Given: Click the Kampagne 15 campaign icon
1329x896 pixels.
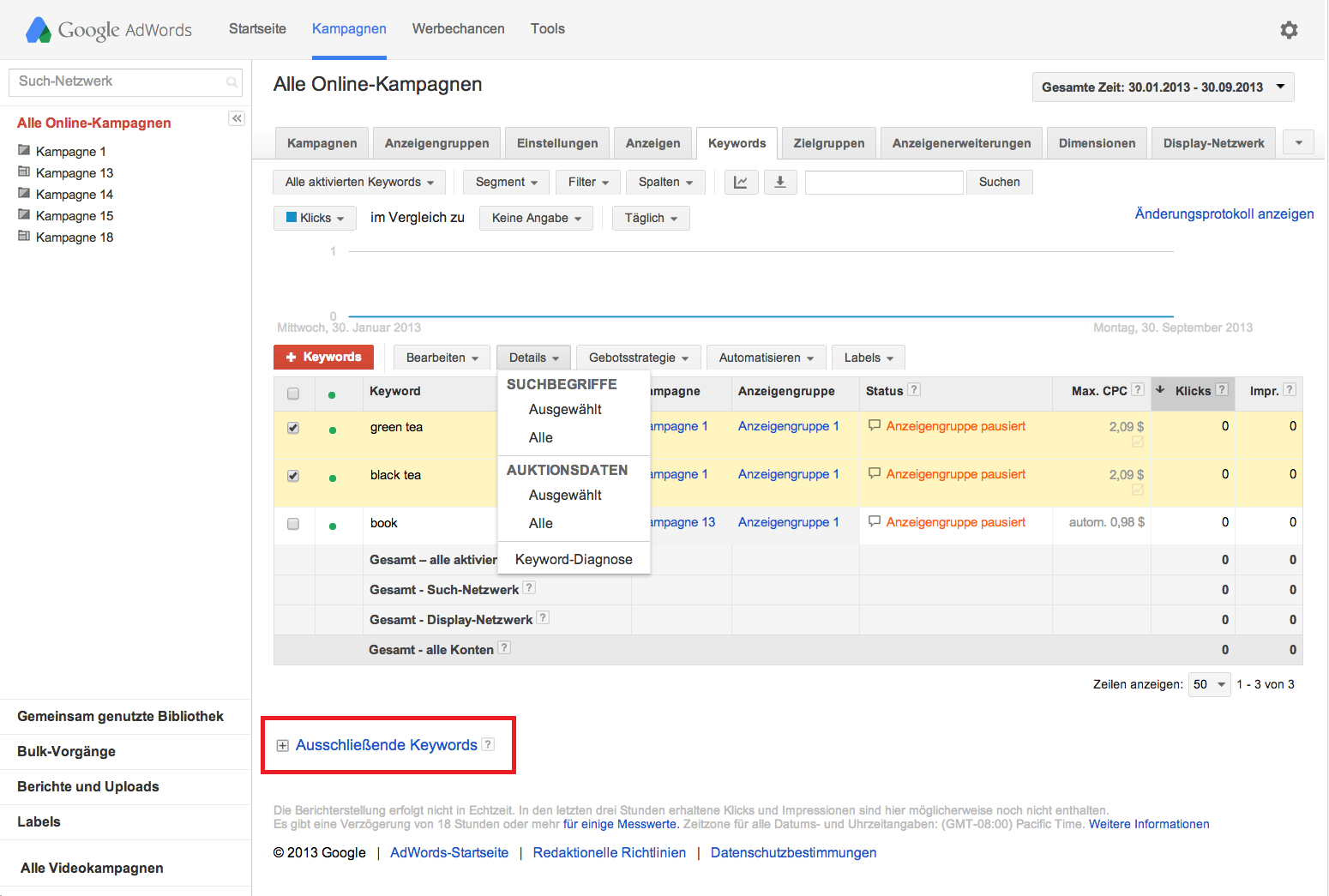Looking at the screenshot, I should pos(24,214).
